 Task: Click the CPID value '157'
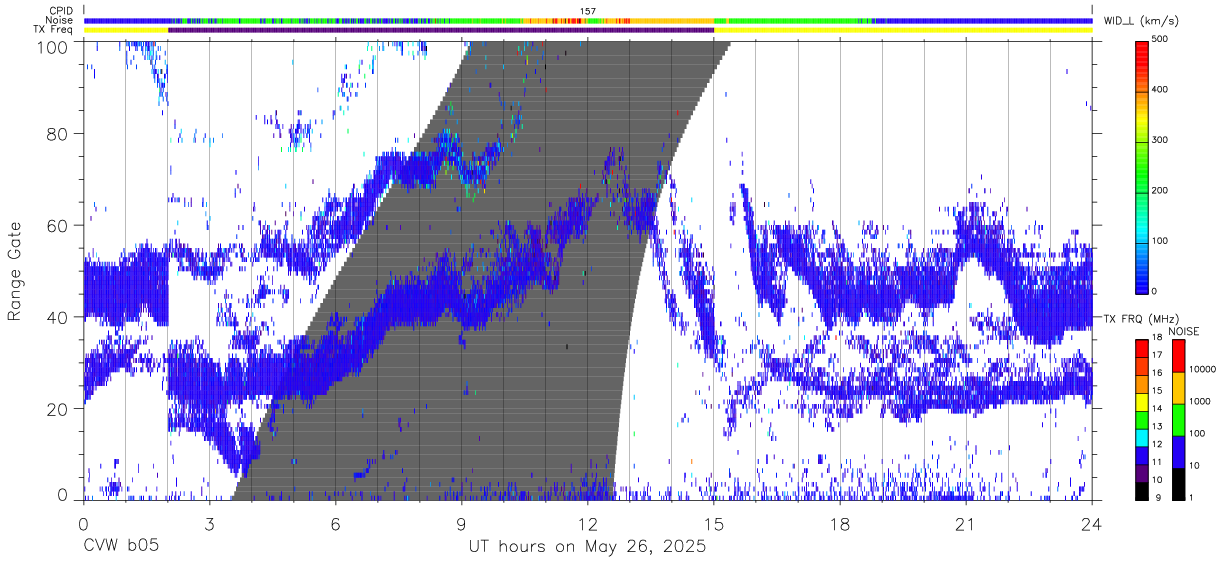click(x=588, y=11)
